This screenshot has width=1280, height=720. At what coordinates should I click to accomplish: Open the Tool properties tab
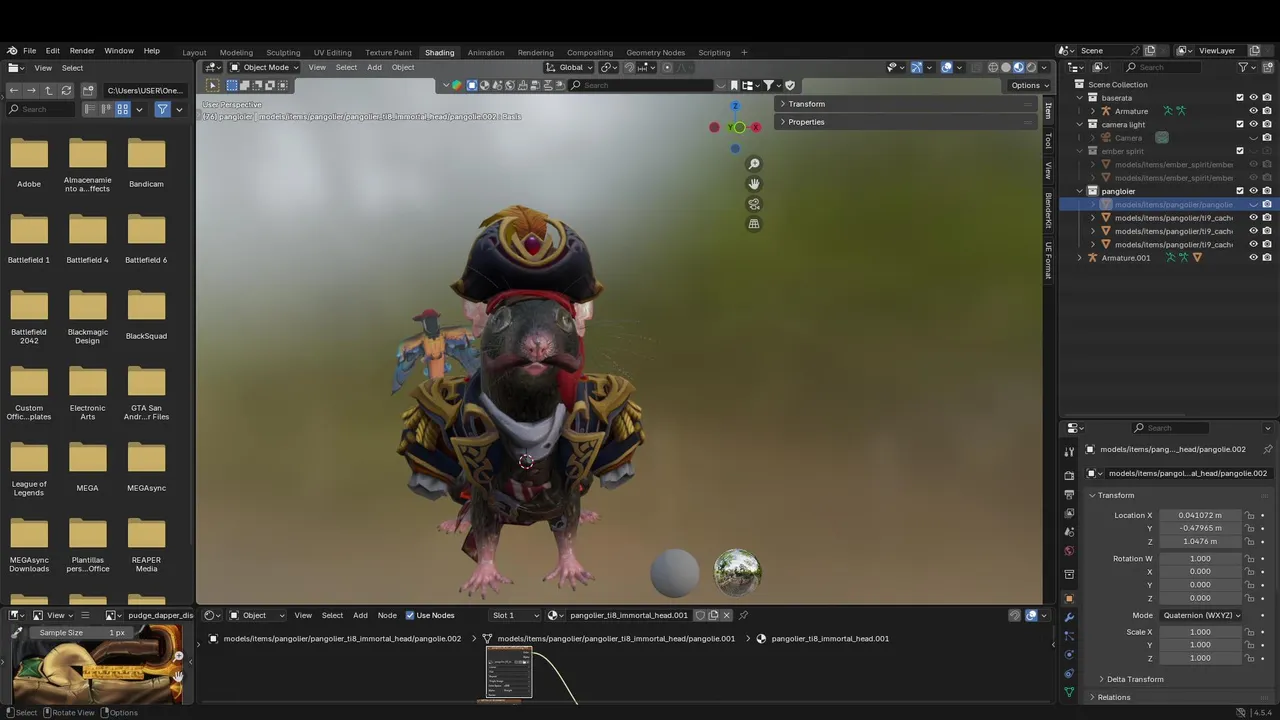tap(1069, 452)
